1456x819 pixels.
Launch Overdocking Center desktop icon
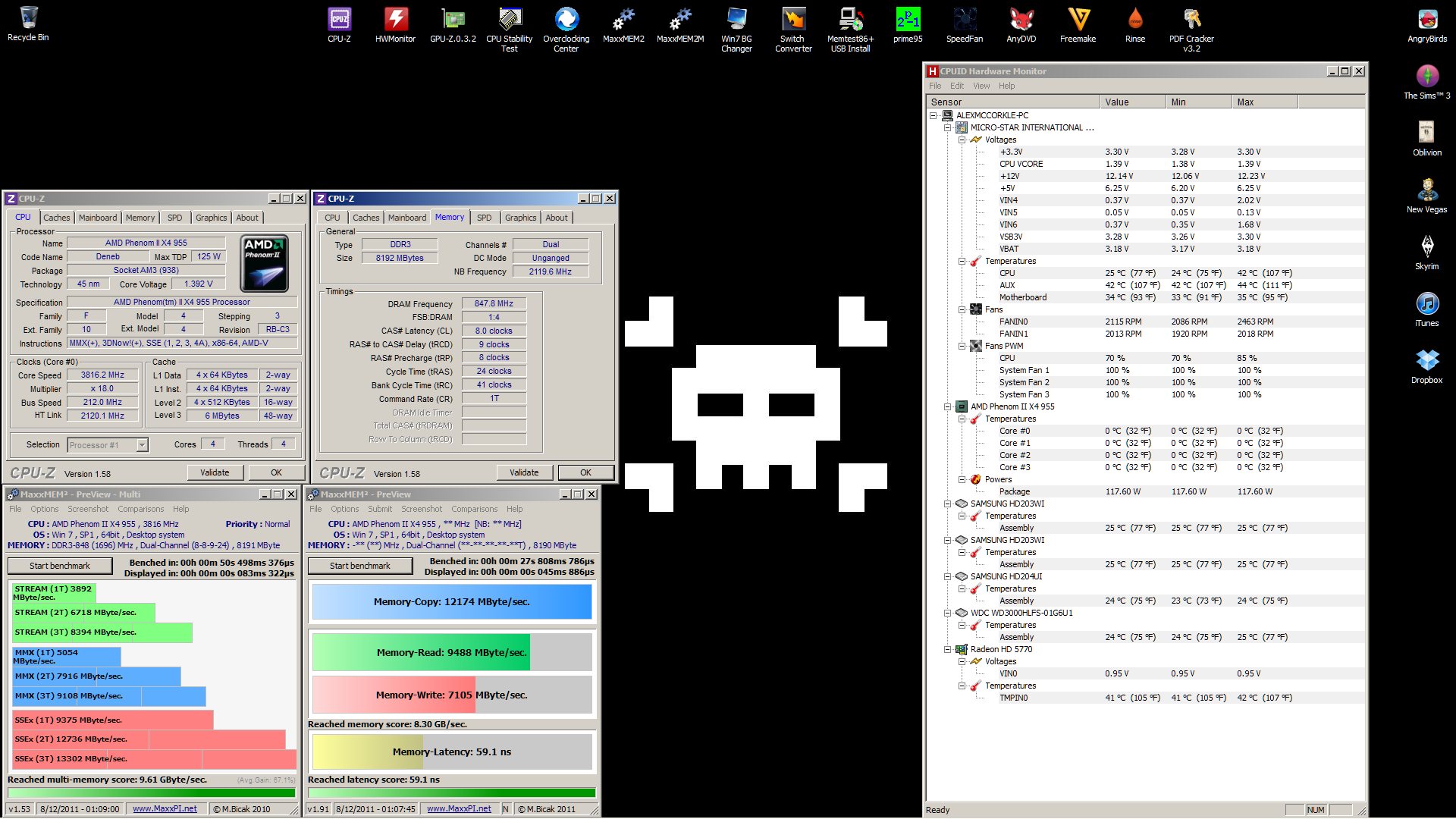point(566,30)
